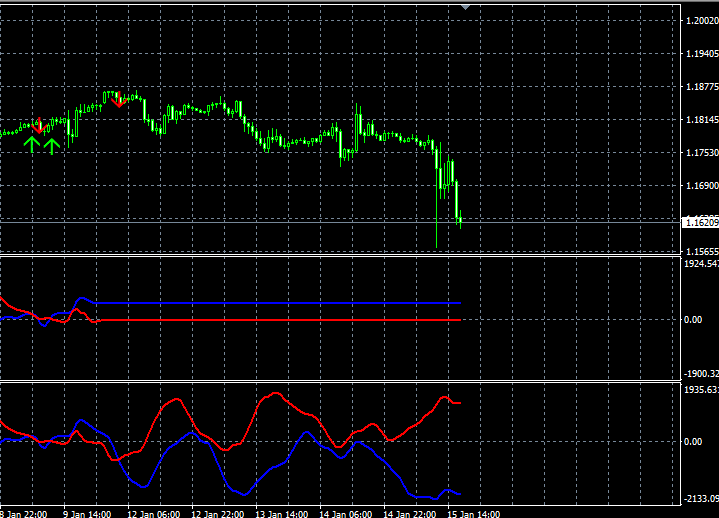Click the 1924.547 indicator scale value

tap(702, 264)
